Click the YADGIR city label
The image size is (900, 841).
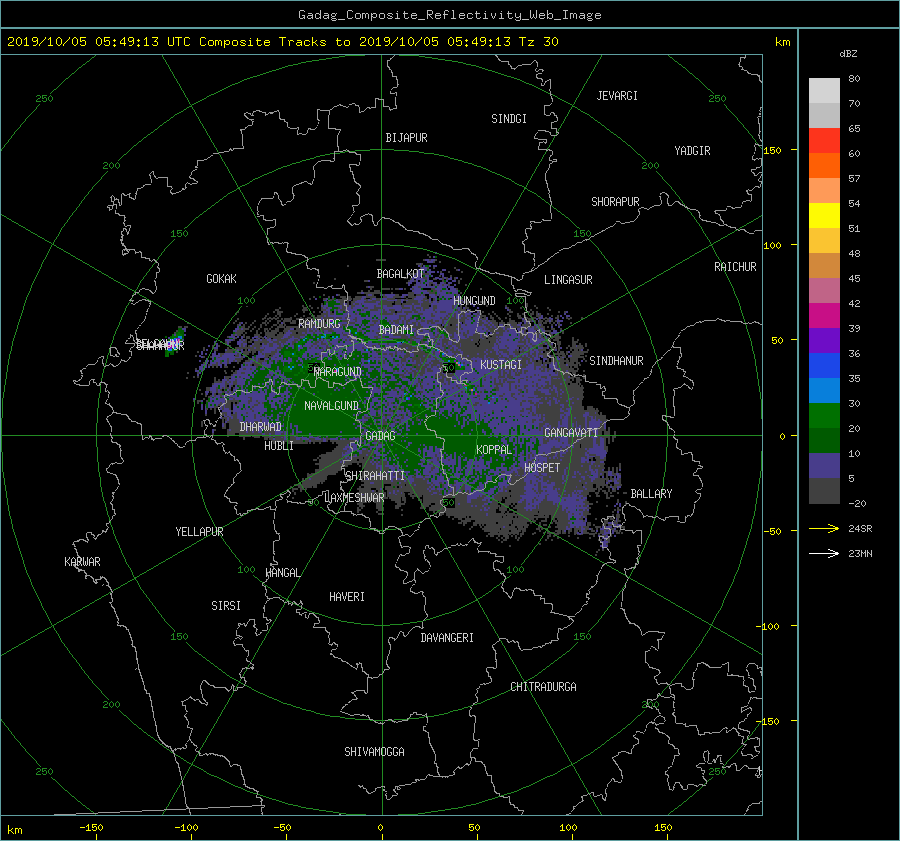(x=692, y=151)
